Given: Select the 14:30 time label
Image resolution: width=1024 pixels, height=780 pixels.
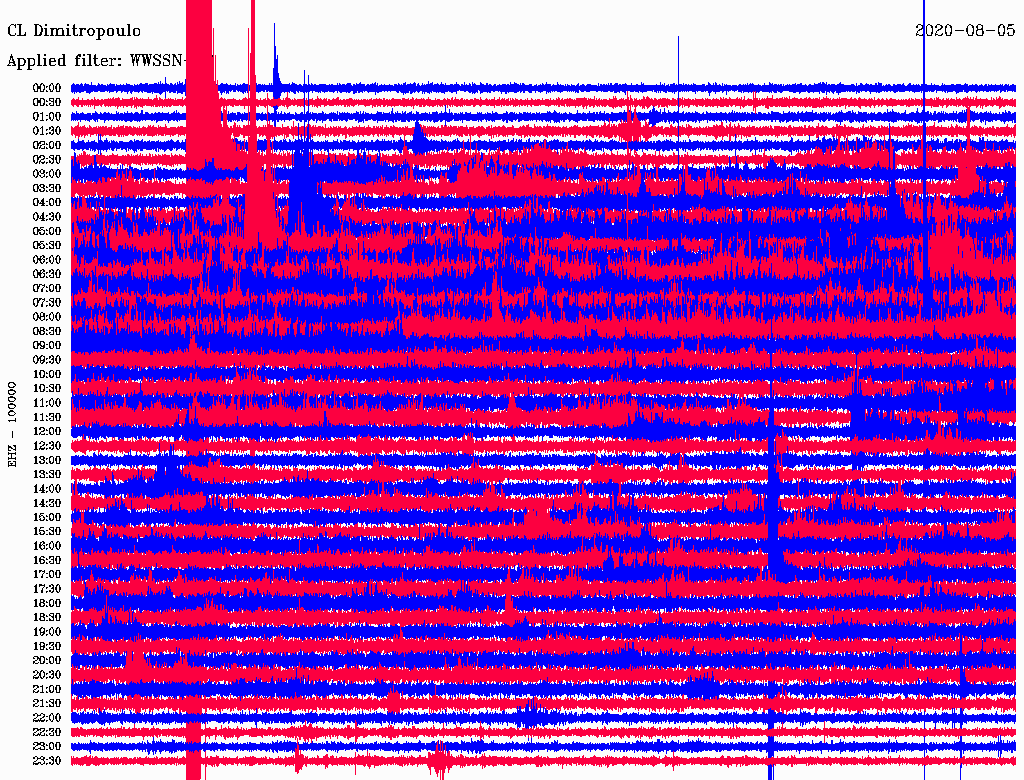Looking at the screenshot, I should 47,503.
